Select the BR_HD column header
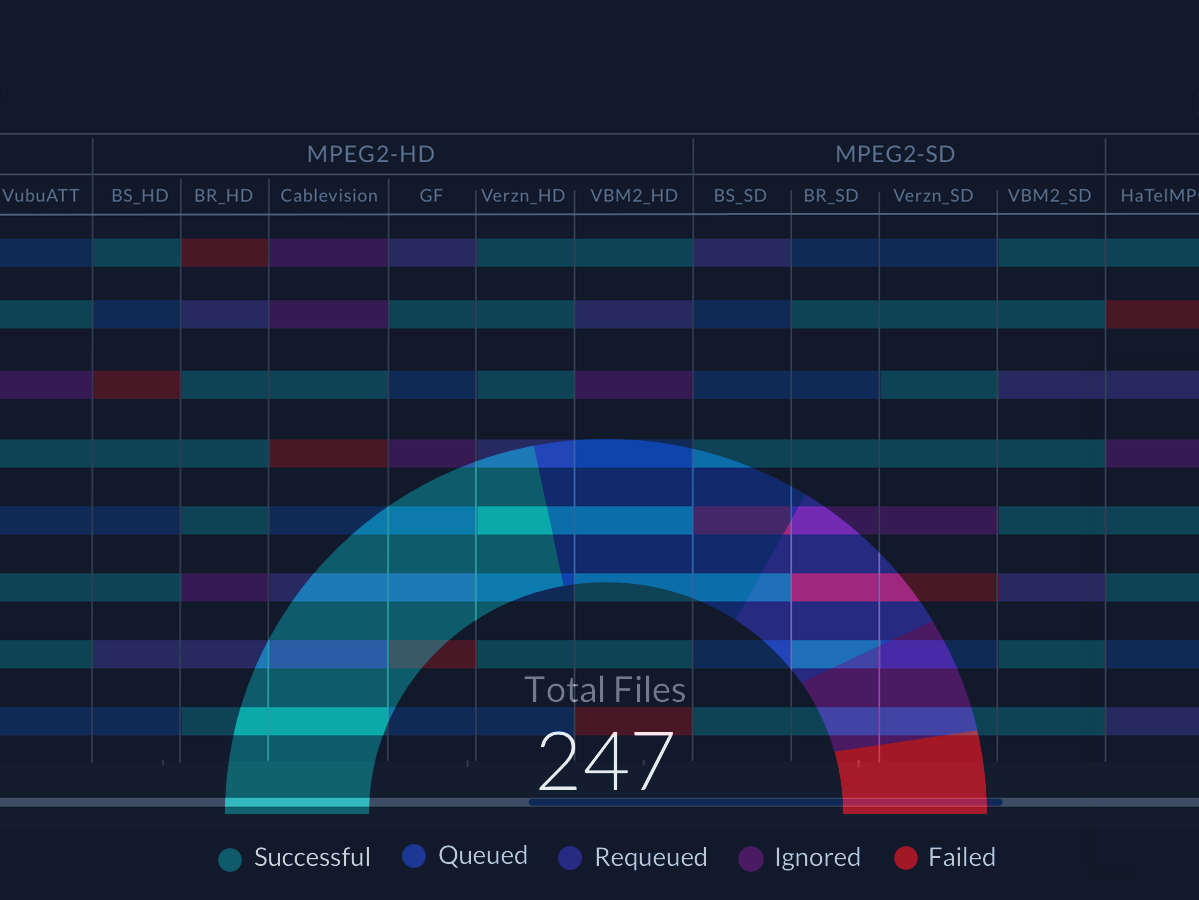Viewport: 1199px width, 900px height. 223,196
